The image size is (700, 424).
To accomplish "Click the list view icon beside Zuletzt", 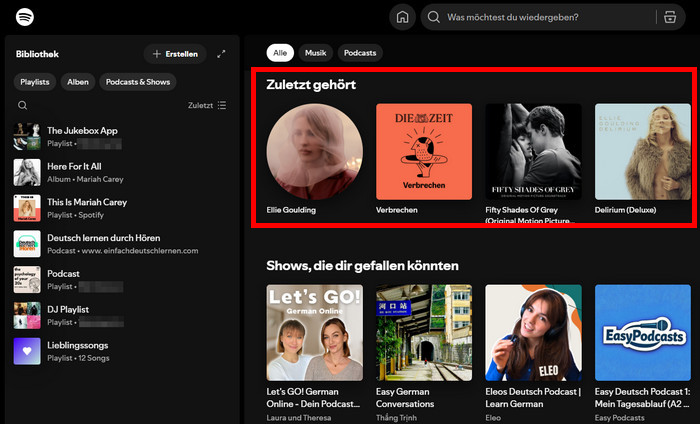I will [222, 105].
